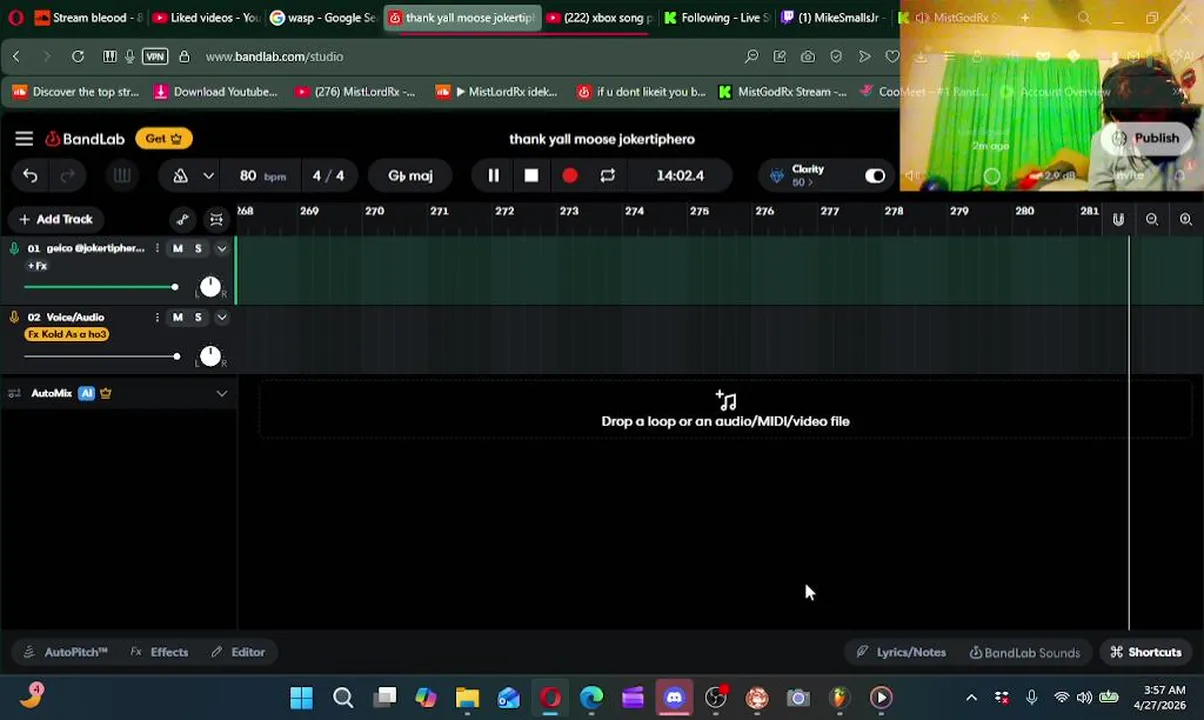Image resolution: width=1204 pixels, height=720 pixels.
Task: Switch off the Clarity toggle
Action: [x=875, y=176]
